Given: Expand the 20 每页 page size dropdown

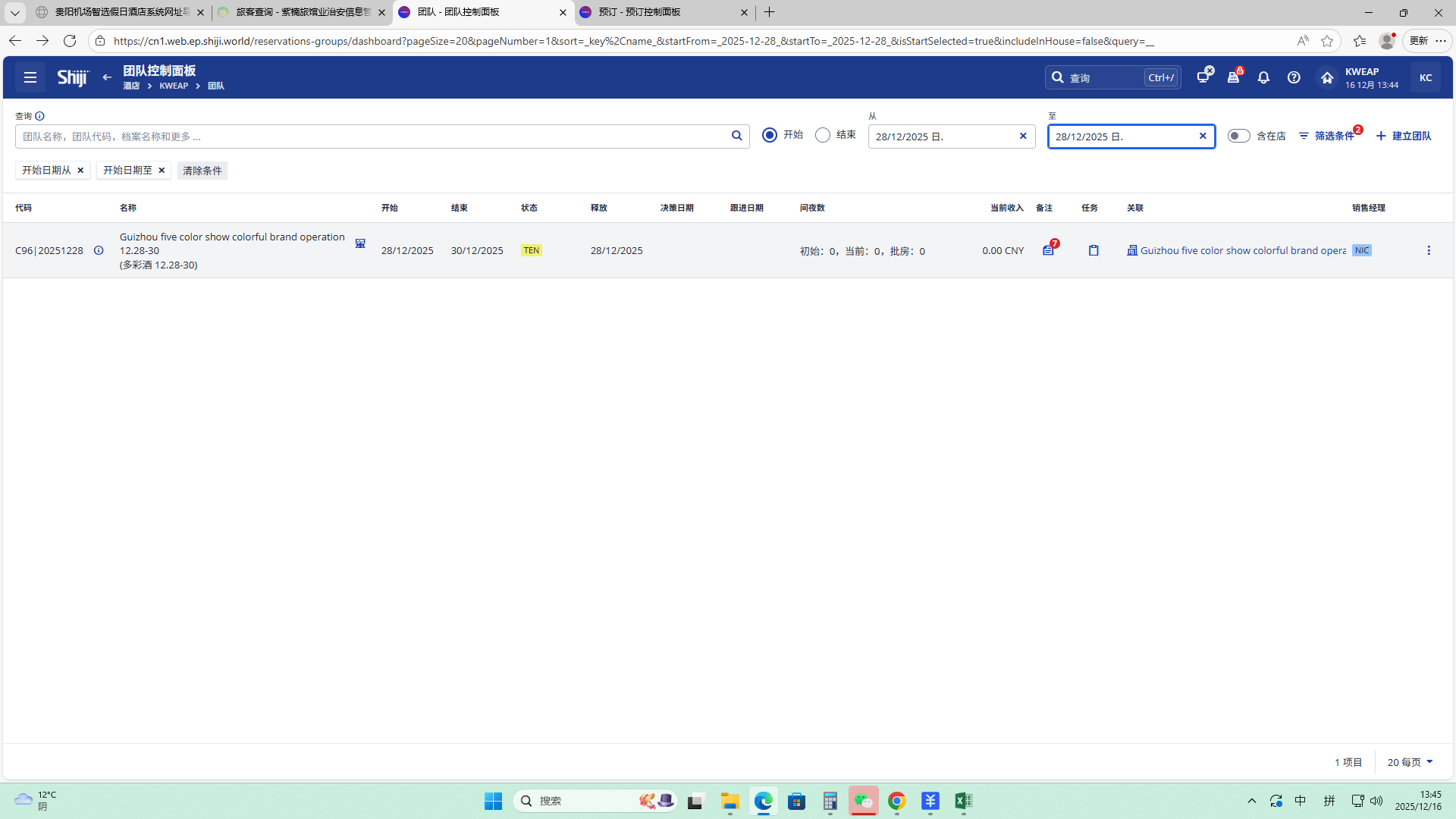Looking at the screenshot, I should coord(1410,762).
